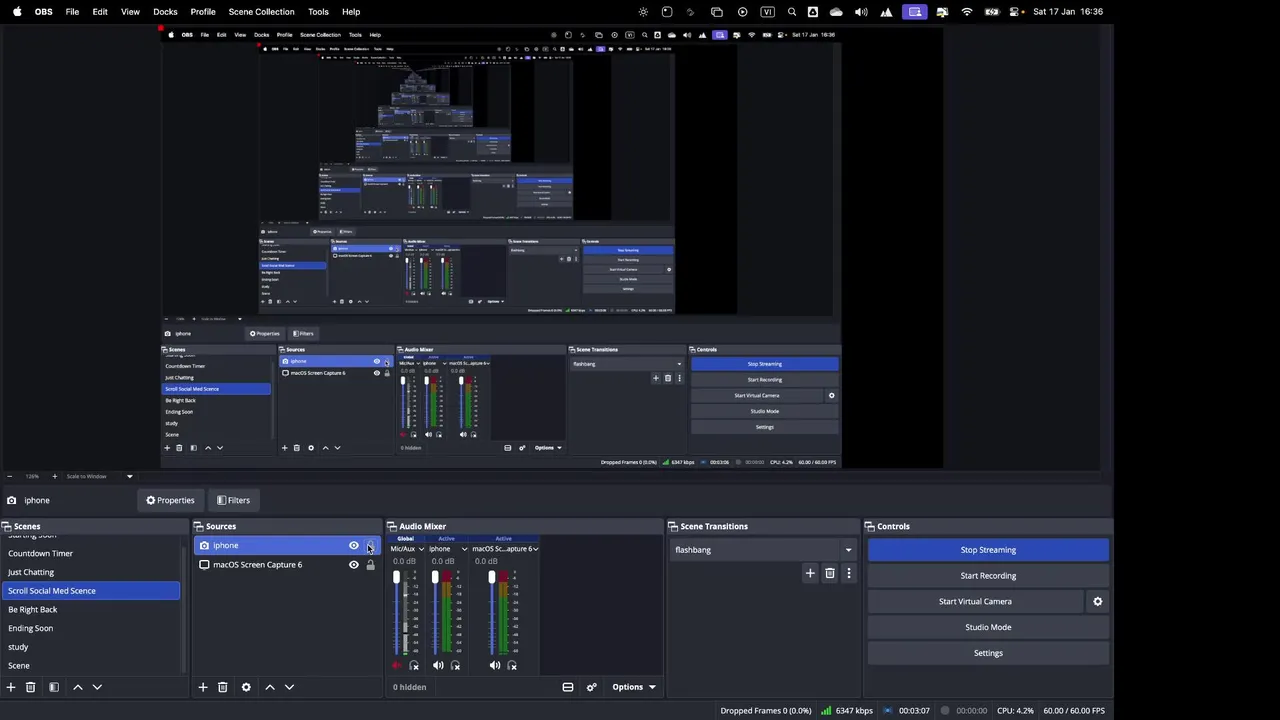Expand iphone channel dropdown in mixer
This screenshot has height=720, width=1280.
coord(464,549)
